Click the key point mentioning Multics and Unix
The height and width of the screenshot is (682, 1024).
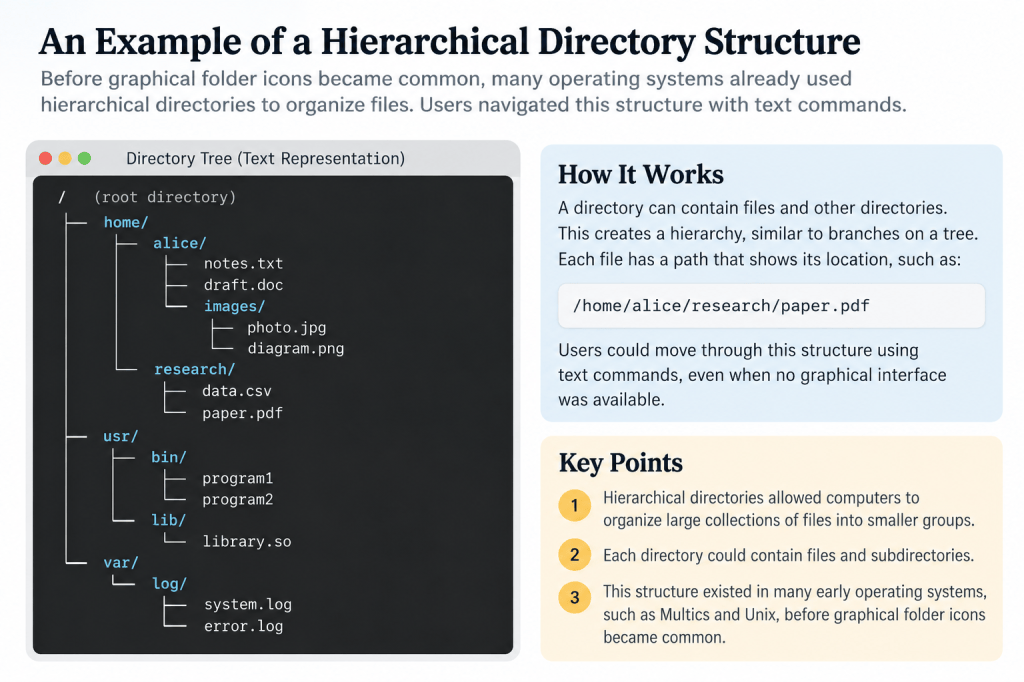pos(794,614)
